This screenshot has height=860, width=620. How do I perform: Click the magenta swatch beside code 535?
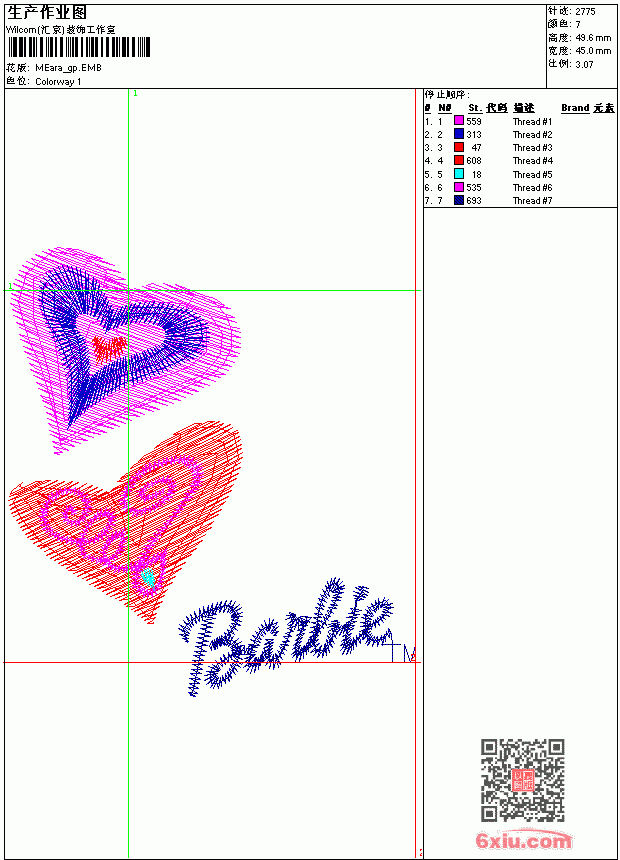459,187
